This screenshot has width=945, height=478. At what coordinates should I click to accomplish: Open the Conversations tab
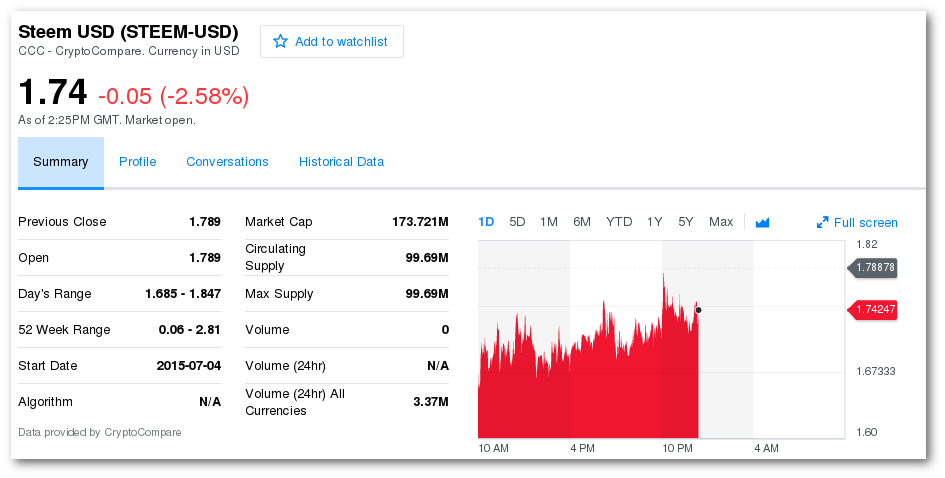click(227, 162)
